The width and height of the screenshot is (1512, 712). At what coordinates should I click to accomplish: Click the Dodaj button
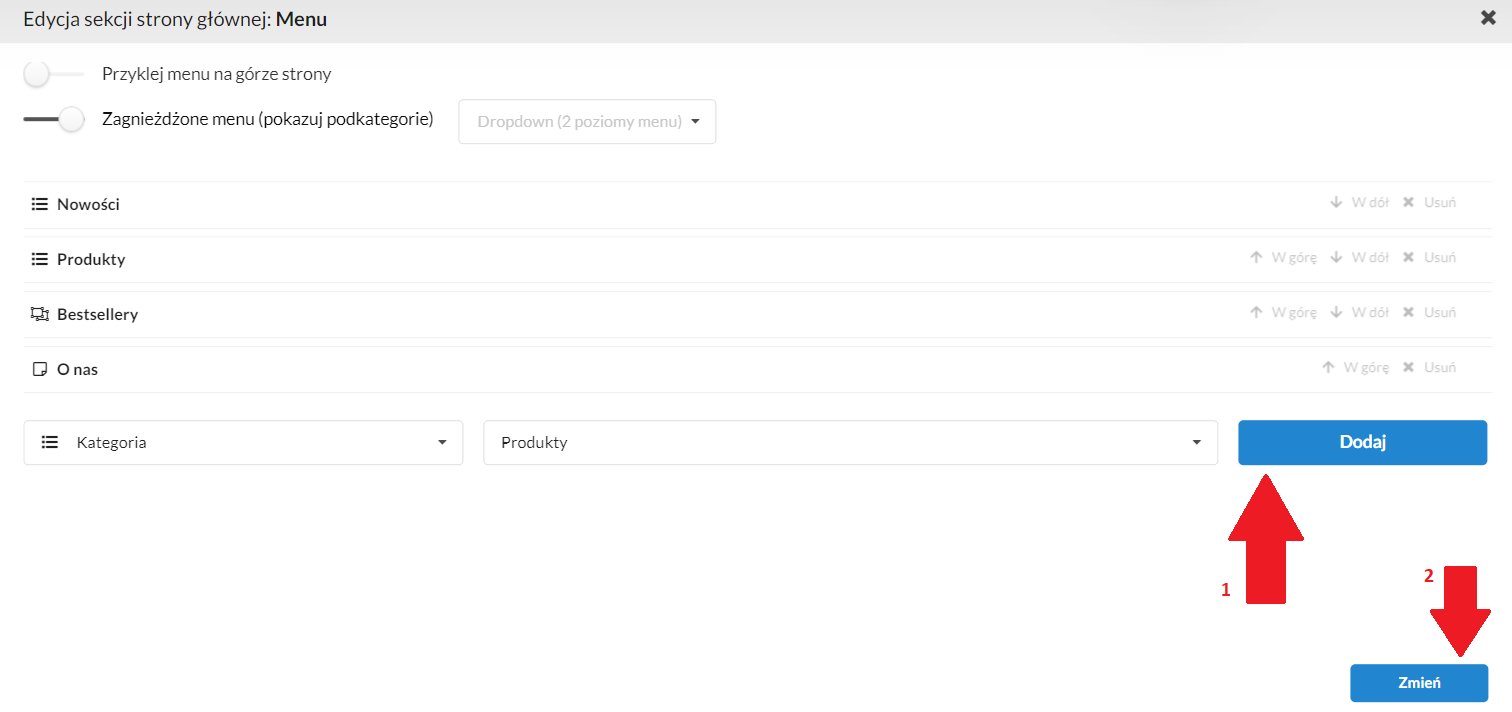click(x=1362, y=442)
